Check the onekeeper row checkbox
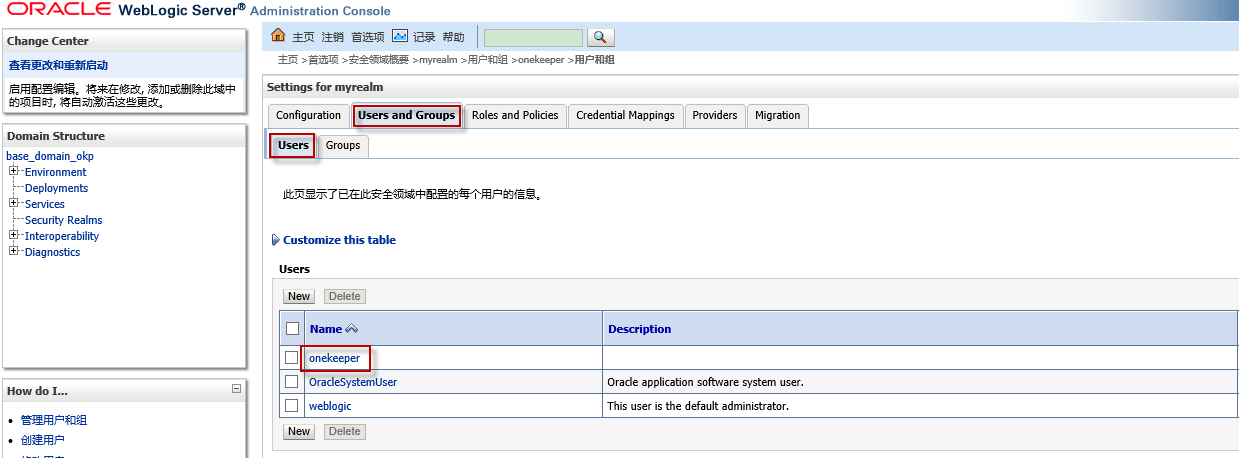 coord(292,357)
